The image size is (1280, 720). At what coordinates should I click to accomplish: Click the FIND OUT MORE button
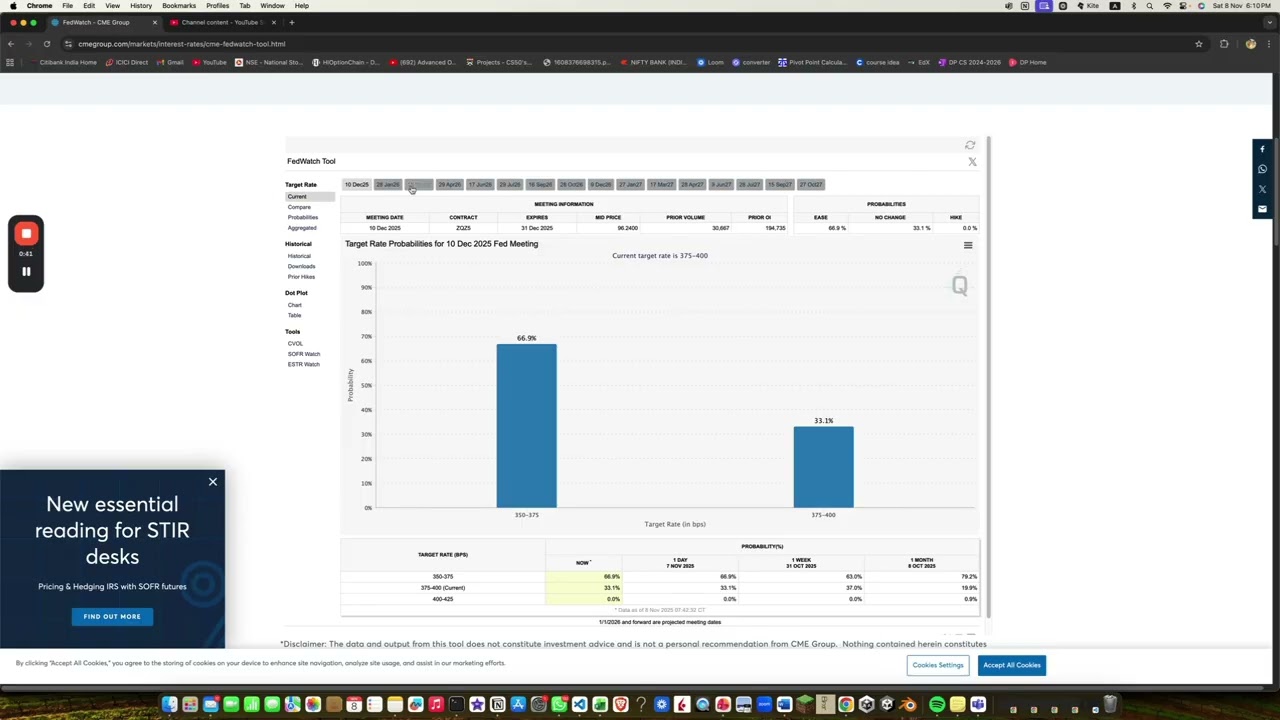click(x=112, y=616)
